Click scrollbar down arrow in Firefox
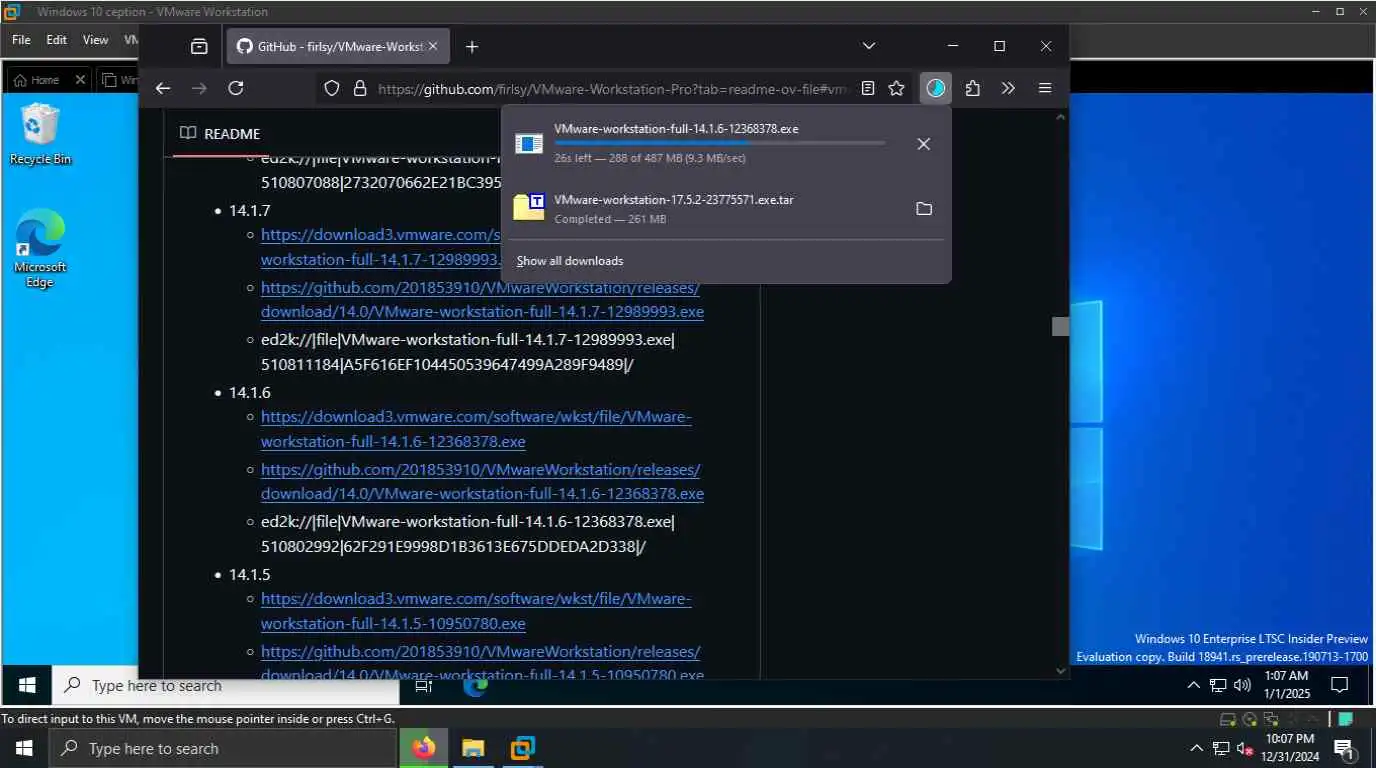 (x=1060, y=671)
